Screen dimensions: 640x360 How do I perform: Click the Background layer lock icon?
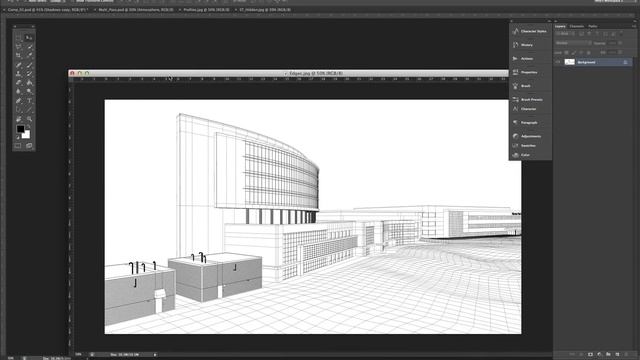click(625, 62)
